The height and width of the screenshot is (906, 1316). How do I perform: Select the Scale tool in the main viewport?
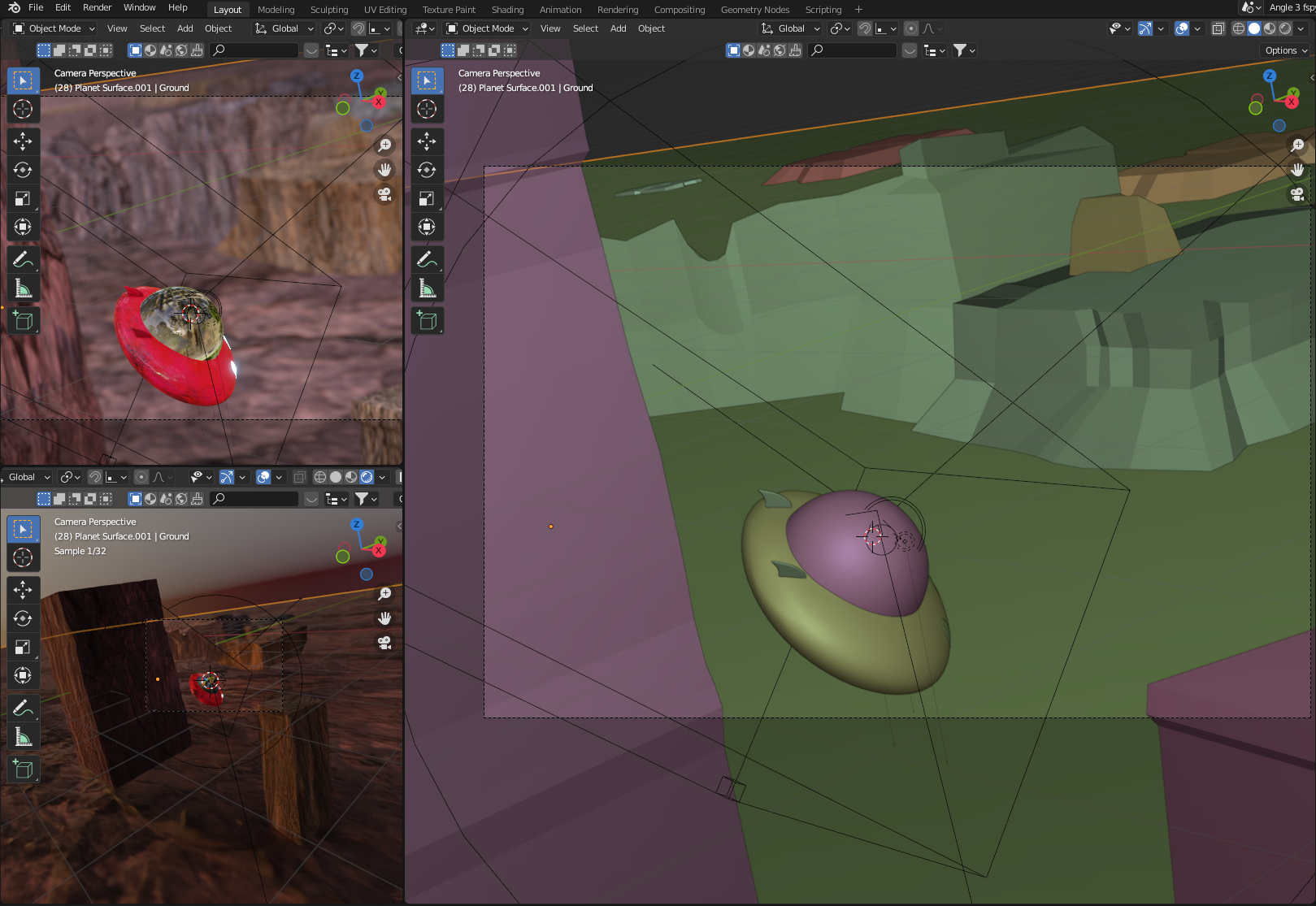[427, 198]
